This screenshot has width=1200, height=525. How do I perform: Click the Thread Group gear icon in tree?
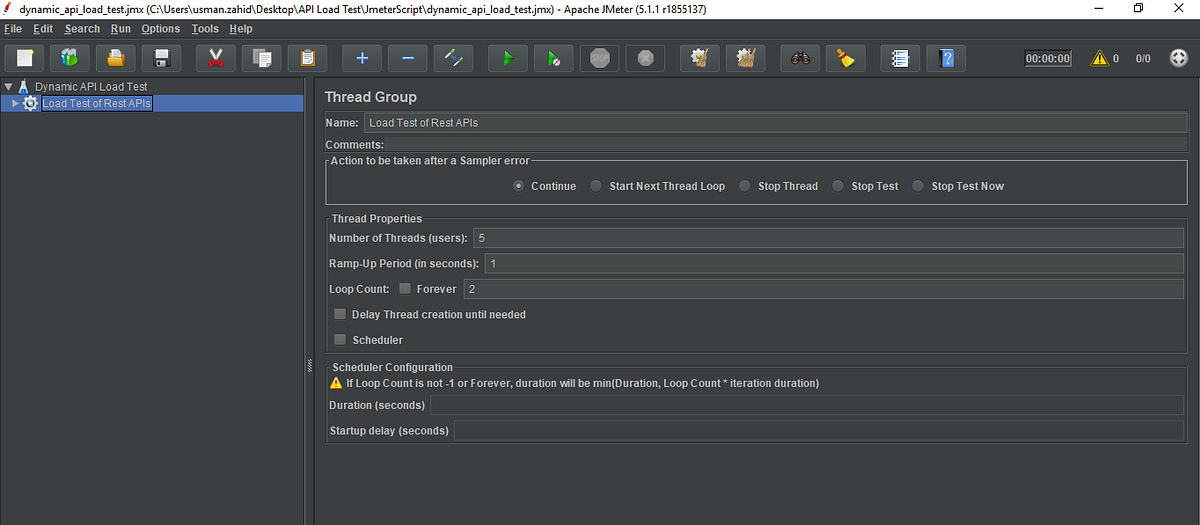coord(30,103)
